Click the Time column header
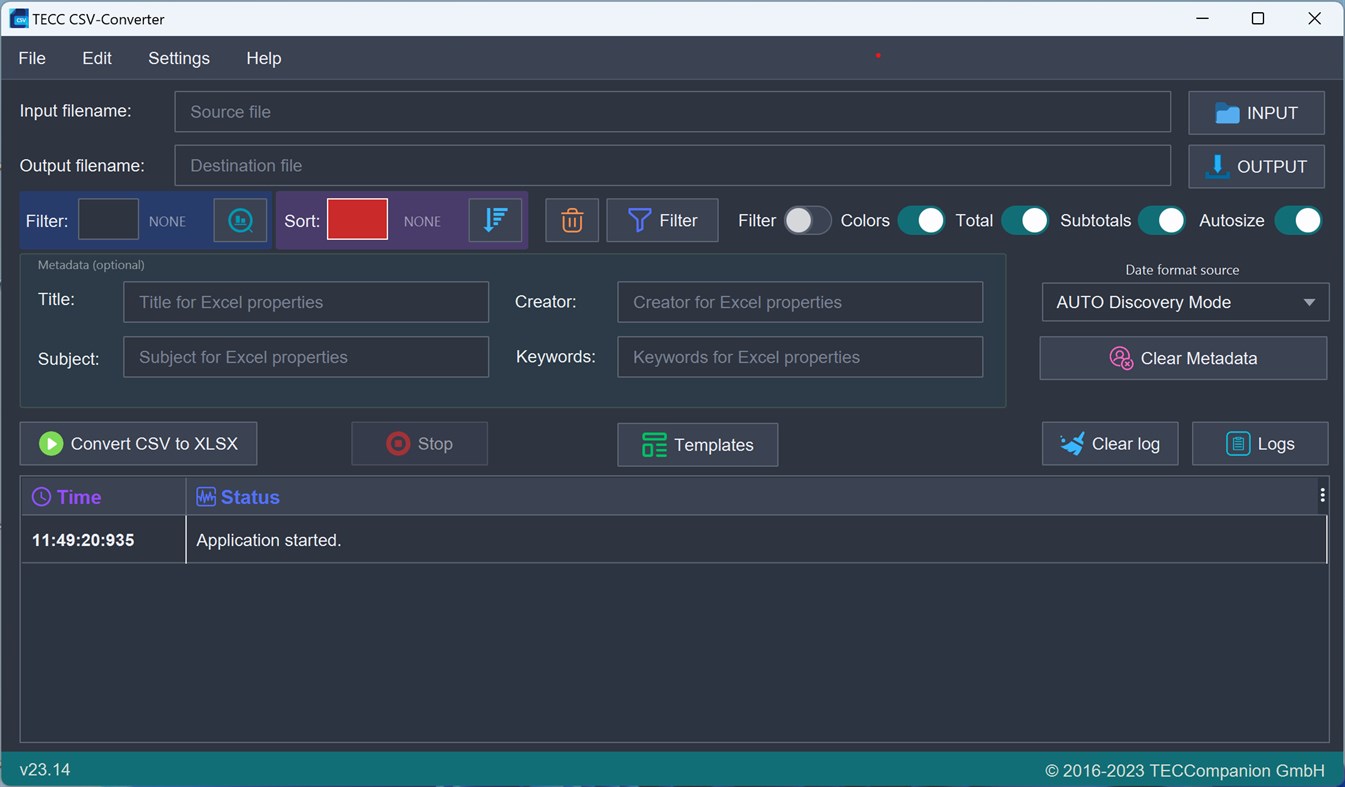Screen dimensions: 1345x787 point(103,497)
